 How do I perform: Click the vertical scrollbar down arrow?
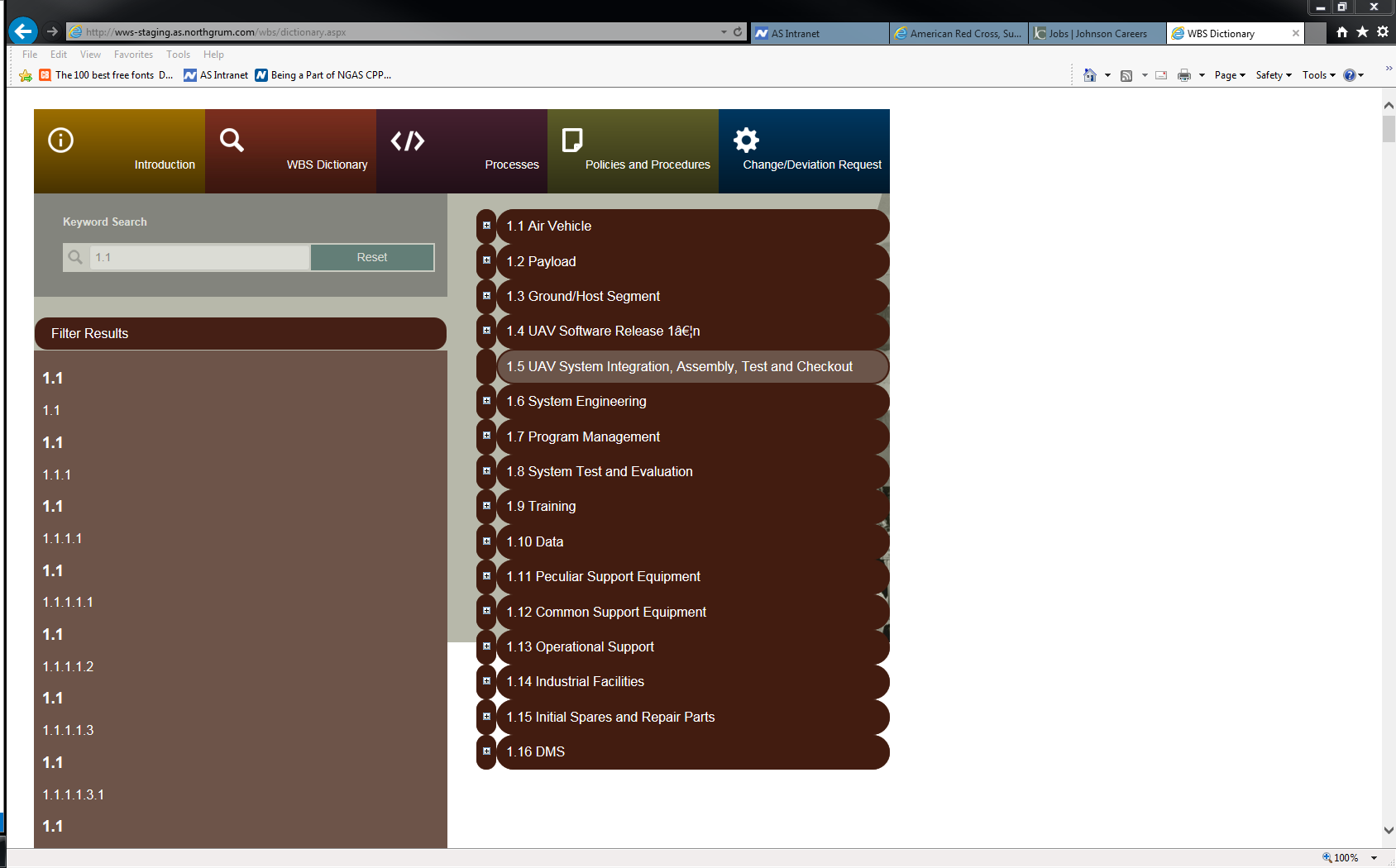coord(1389,831)
